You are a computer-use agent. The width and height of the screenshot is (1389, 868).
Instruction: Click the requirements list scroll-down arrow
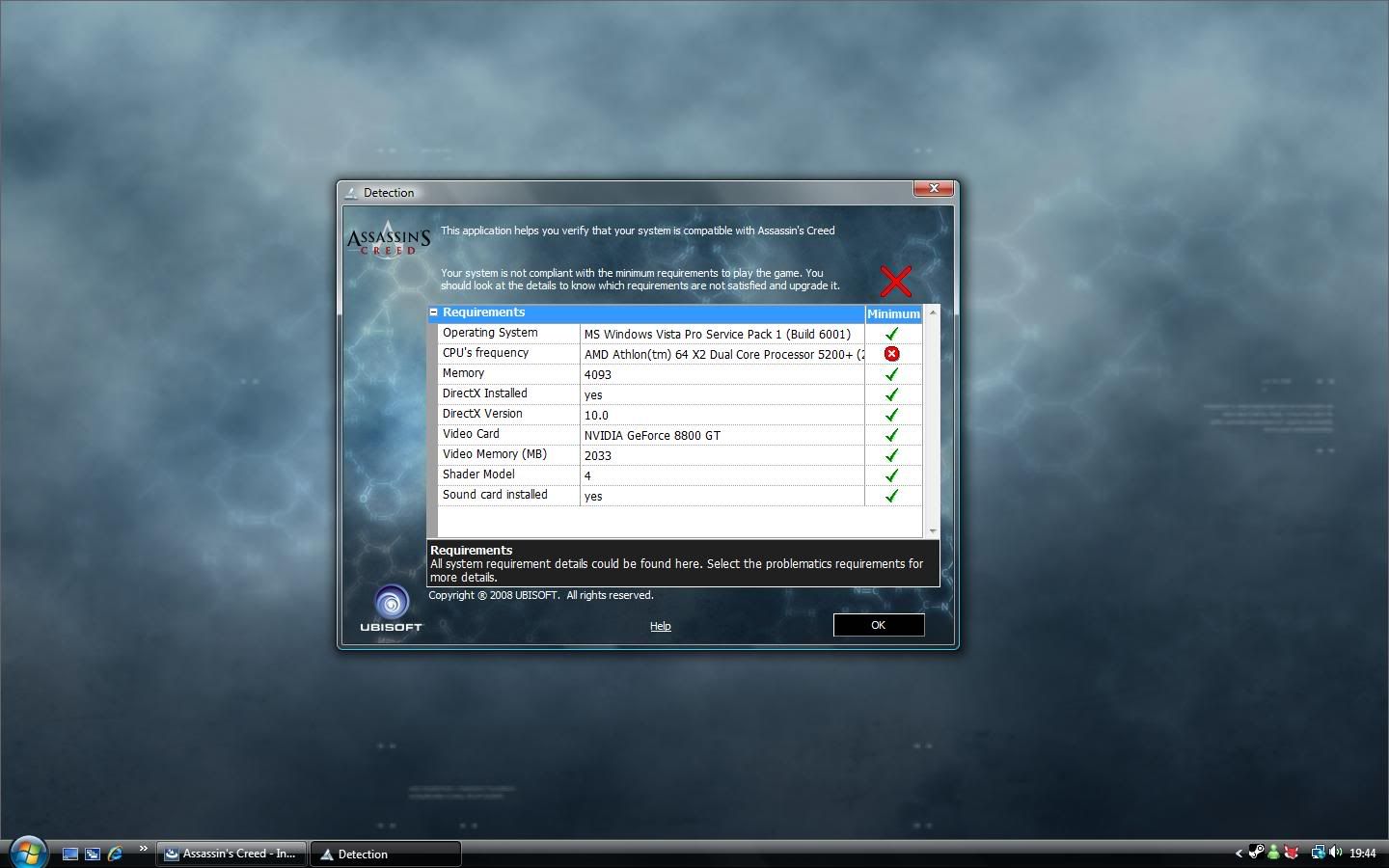point(932,531)
